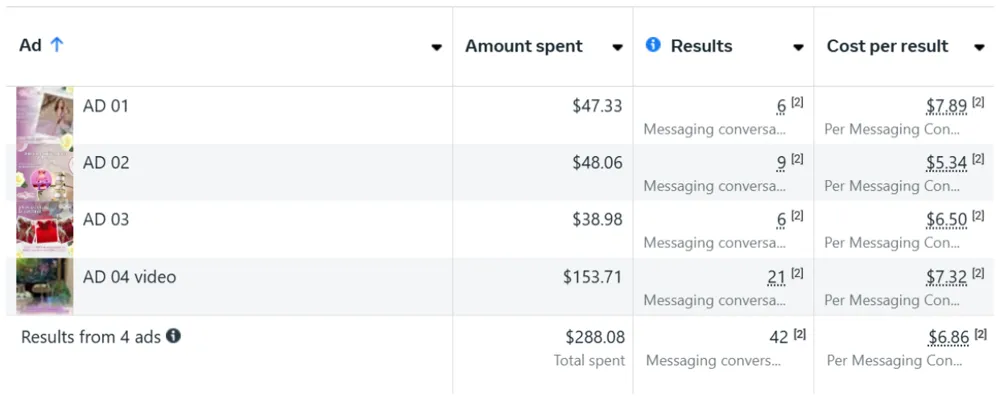Click the AD 04 video ad name
The image size is (1000, 400).
pyautogui.click(x=129, y=277)
